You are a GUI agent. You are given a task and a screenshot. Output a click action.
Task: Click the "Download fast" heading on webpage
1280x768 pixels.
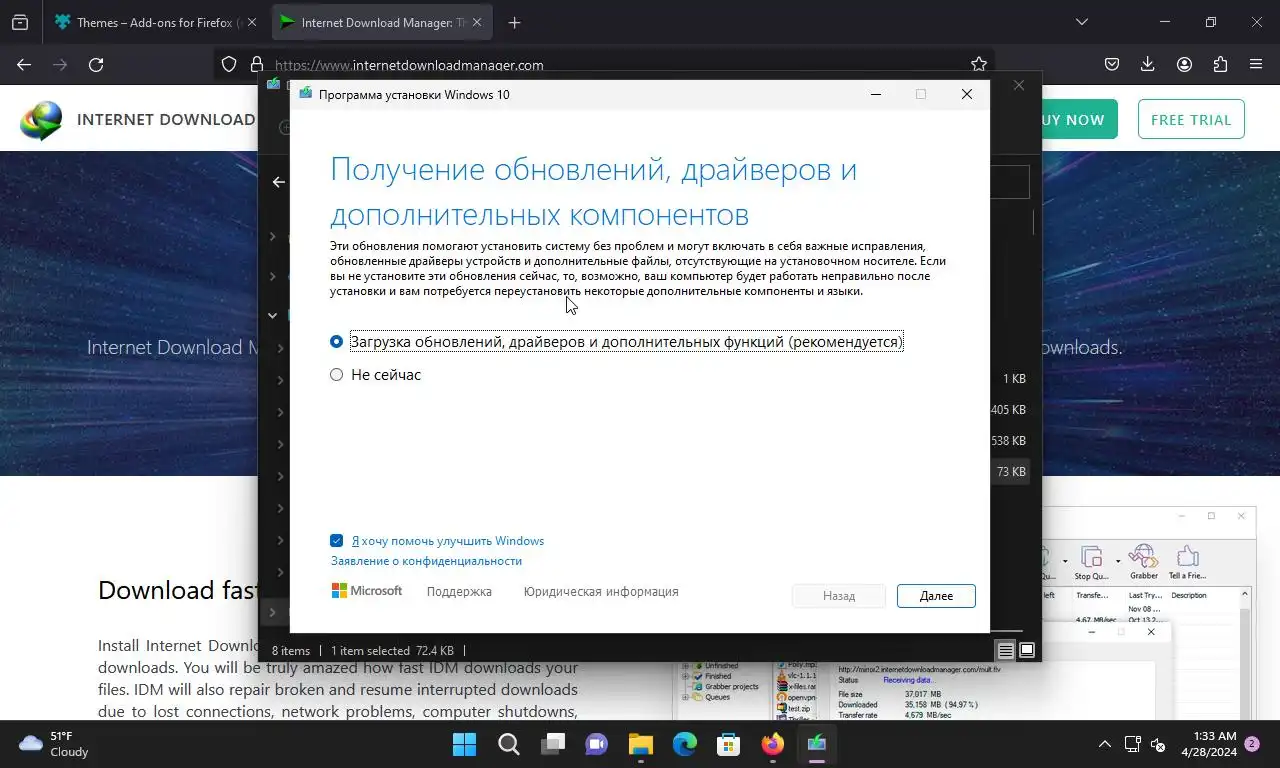click(177, 590)
